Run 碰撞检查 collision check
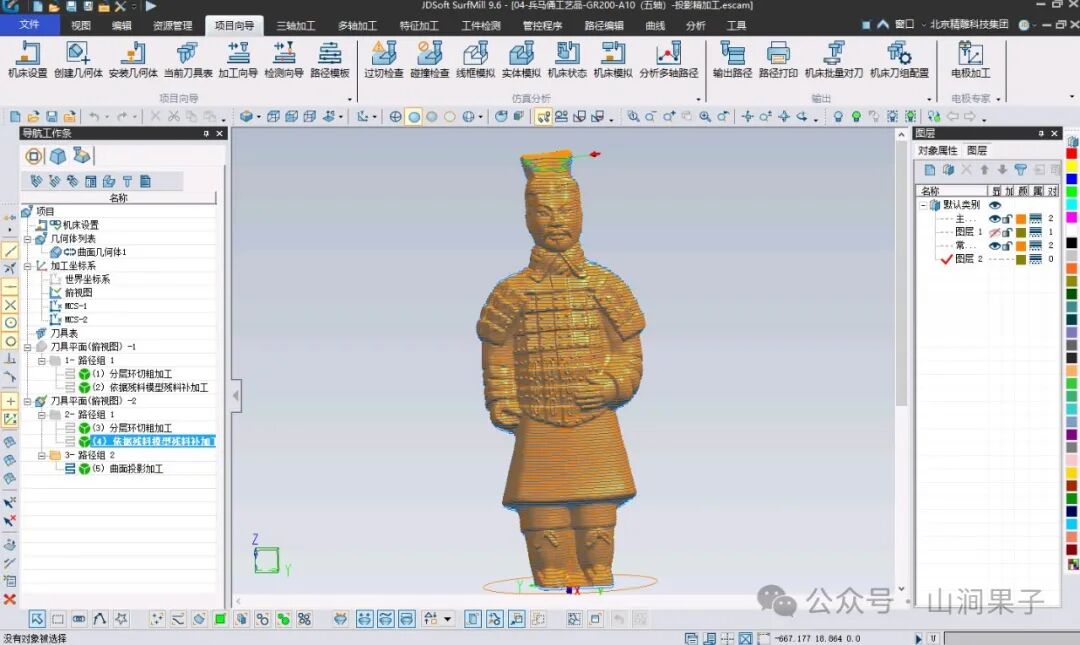The image size is (1080, 645). (x=430, y=59)
